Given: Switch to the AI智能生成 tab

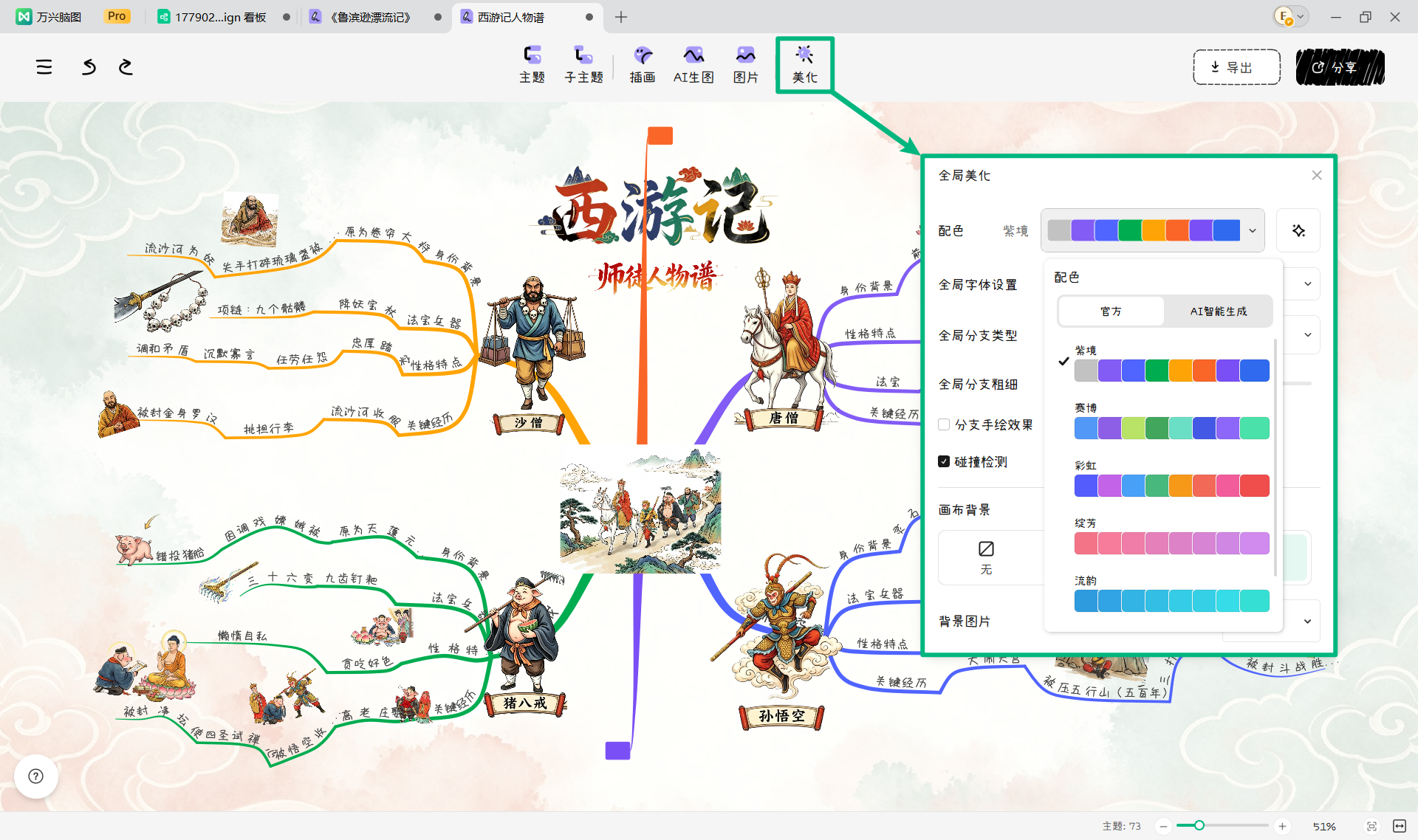Looking at the screenshot, I should click(x=1218, y=311).
